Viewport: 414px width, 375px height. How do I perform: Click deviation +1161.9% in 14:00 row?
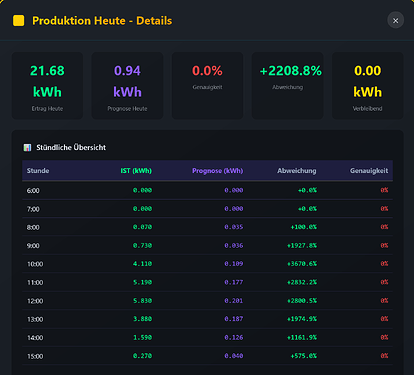click(x=302, y=337)
